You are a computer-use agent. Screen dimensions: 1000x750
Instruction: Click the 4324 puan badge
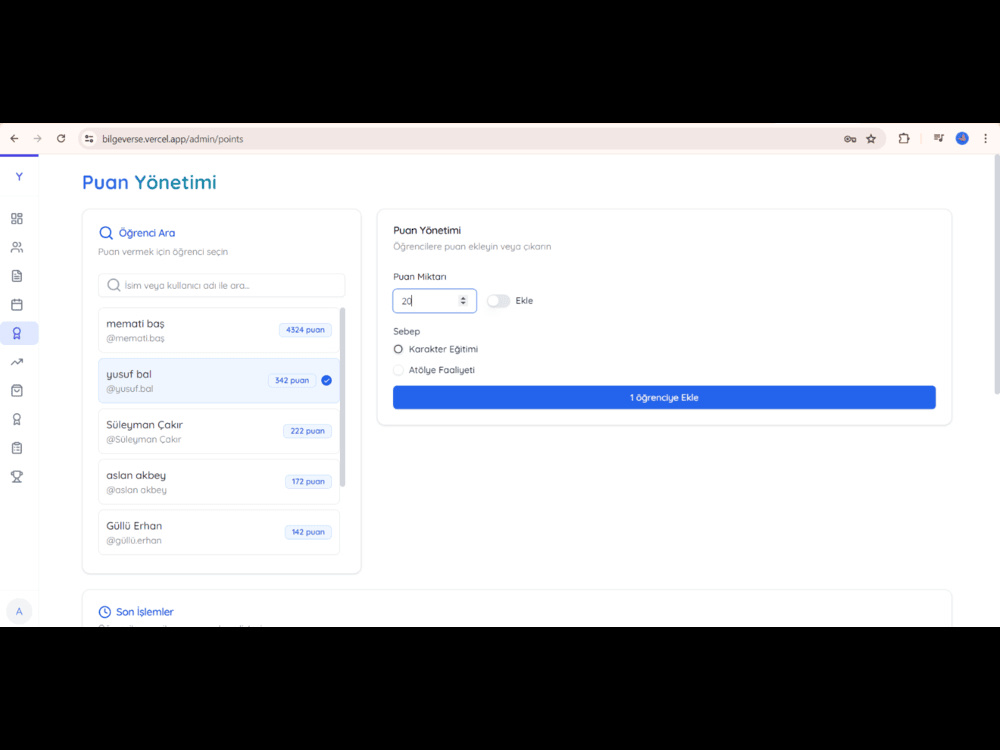[x=305, y=330]
